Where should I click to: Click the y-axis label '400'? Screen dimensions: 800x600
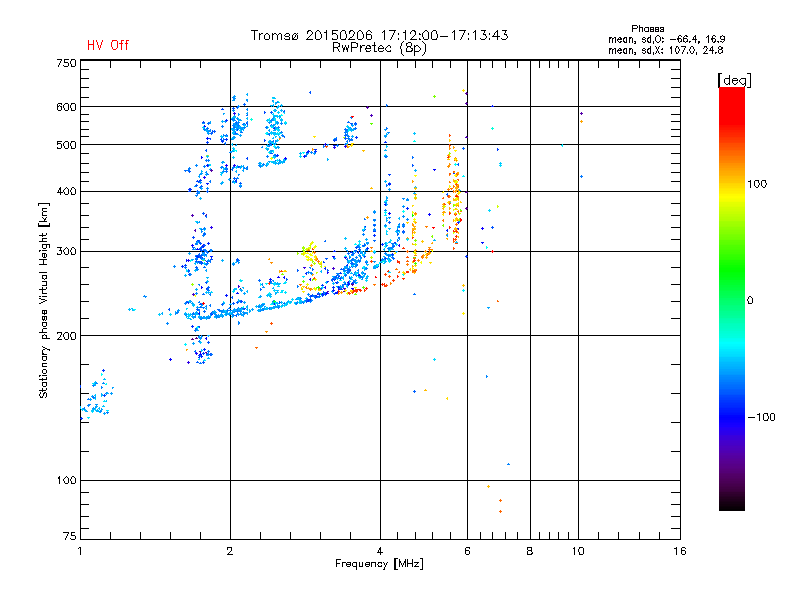coord(66,192)
